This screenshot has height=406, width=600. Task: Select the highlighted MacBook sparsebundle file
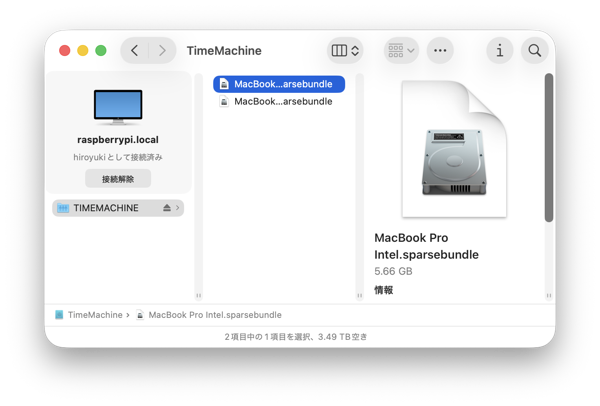[x=279, y=84]
